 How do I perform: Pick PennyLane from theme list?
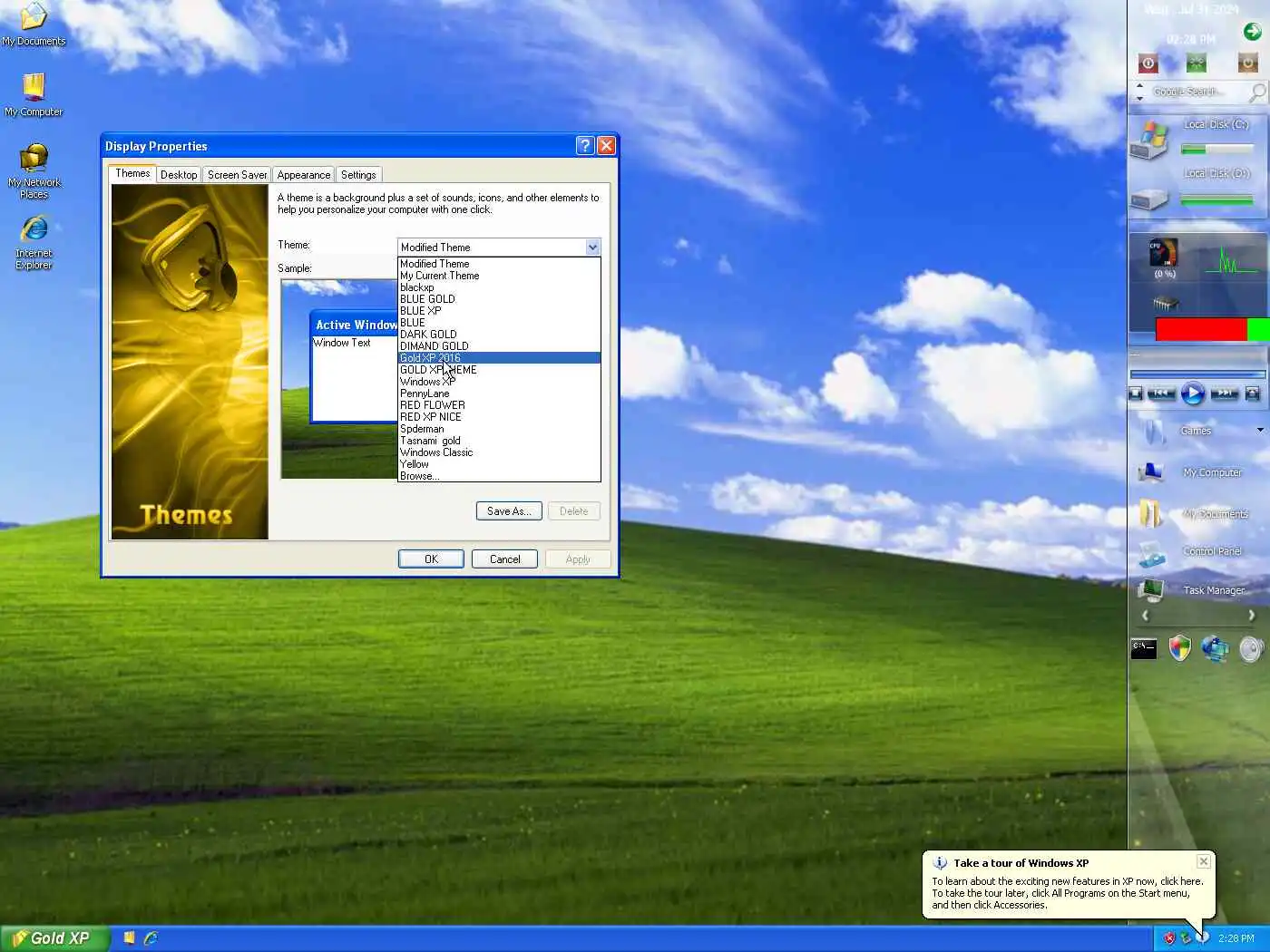[499, 393]
